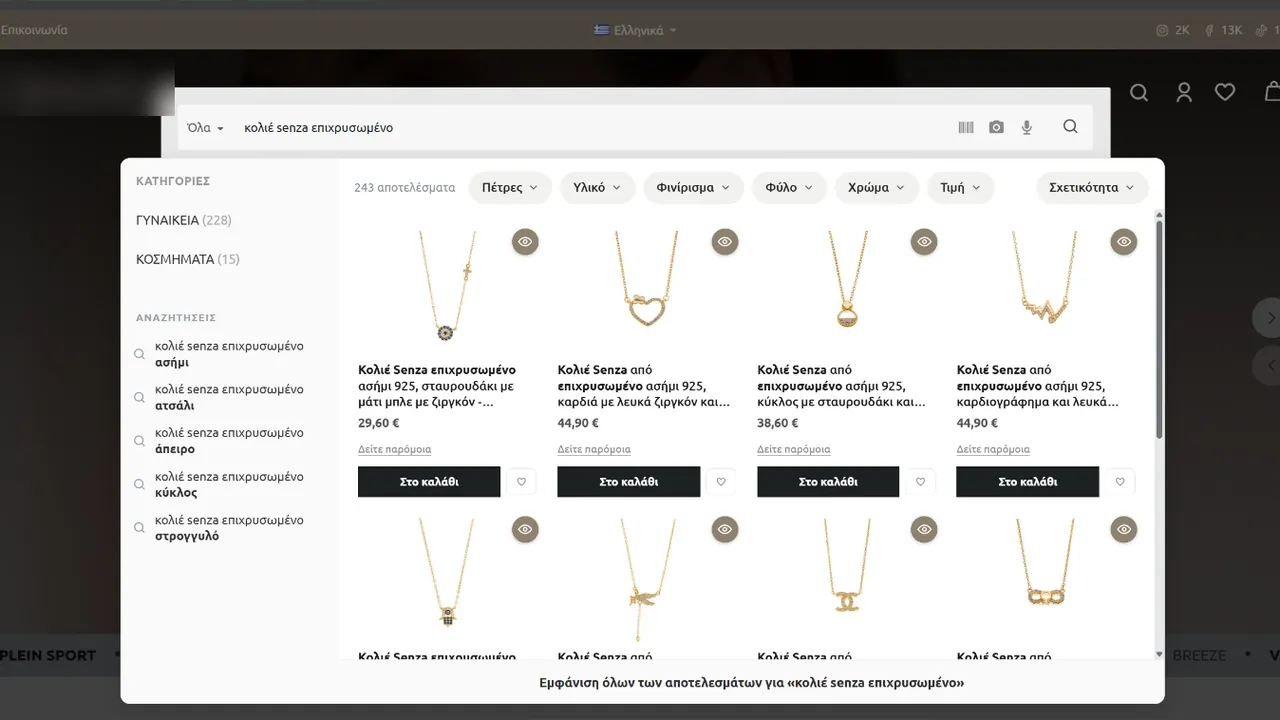1280x720 pixels.
Task: Select the ΚΟΣΜΗΜΑΤΑ (15) category
Action: [188, 259]
